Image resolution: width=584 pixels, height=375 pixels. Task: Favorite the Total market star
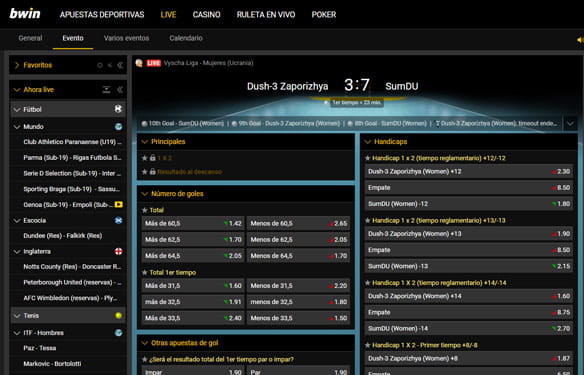(x=145, y=210)
